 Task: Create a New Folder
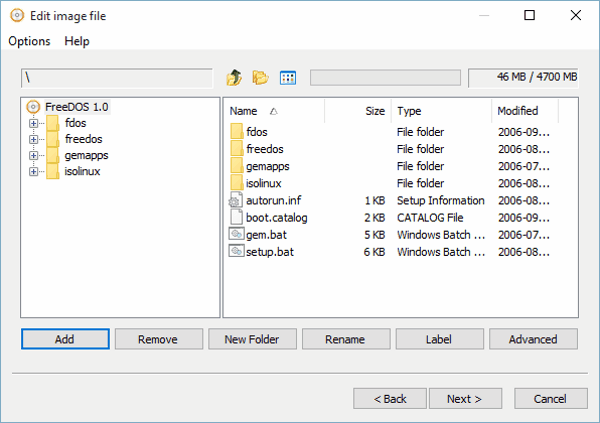[252, 339]
